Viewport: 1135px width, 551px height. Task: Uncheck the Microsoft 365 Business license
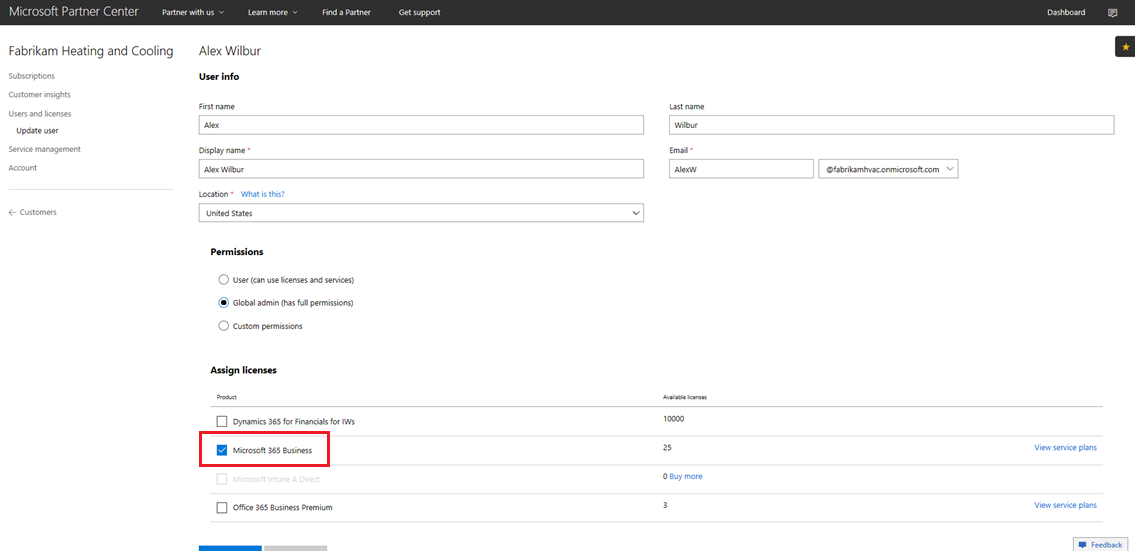pyautogui.click(x=222, y=450)
